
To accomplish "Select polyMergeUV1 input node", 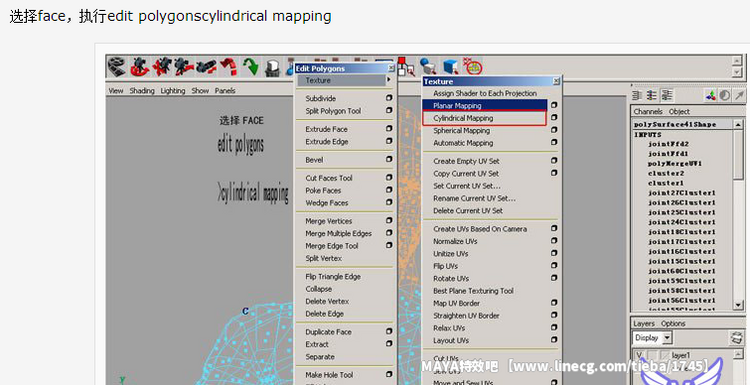I will click(x=674, y=164).
